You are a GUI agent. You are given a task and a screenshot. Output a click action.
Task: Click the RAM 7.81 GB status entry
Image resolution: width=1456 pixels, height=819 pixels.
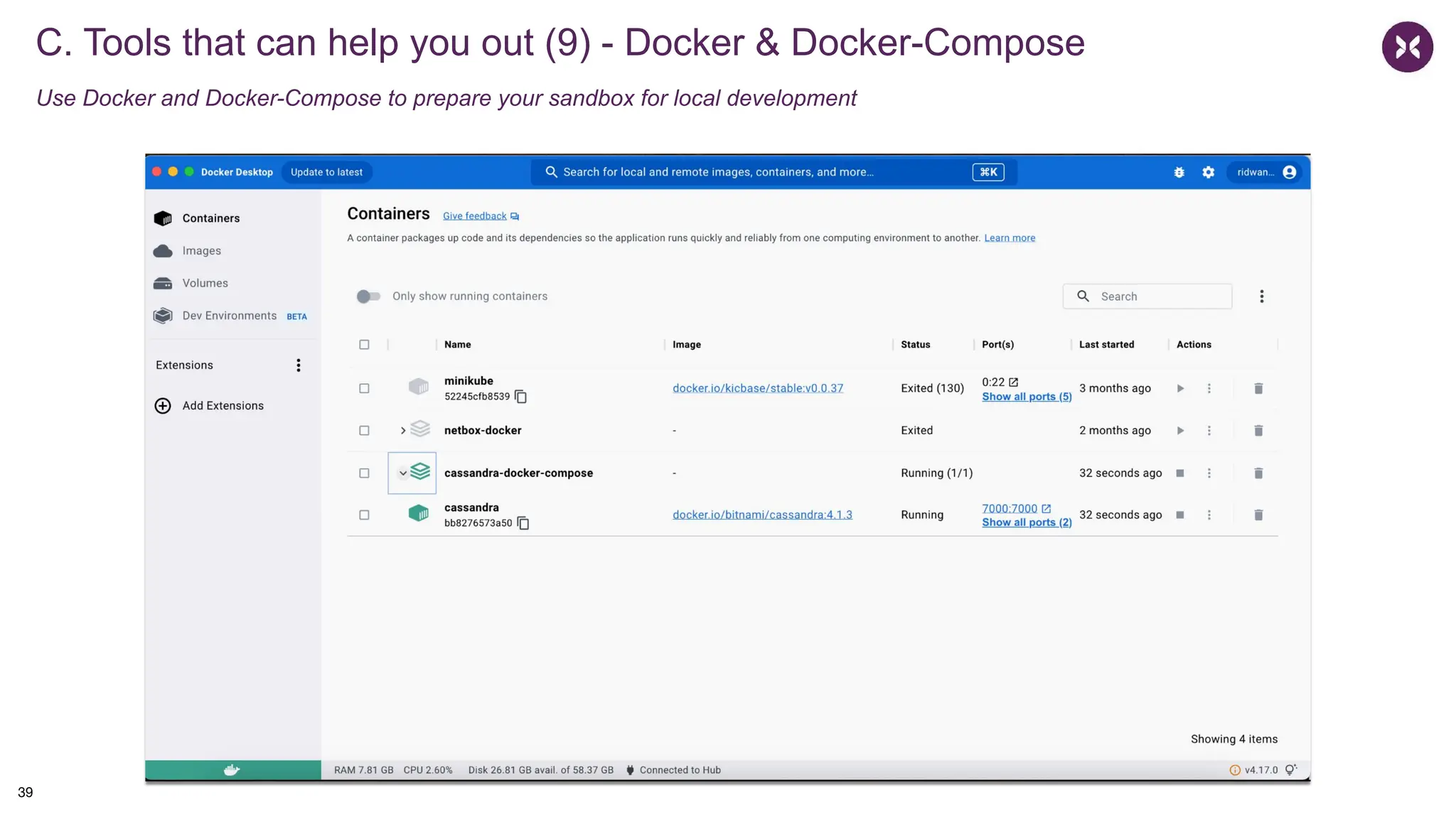click(x=363, y=770)
